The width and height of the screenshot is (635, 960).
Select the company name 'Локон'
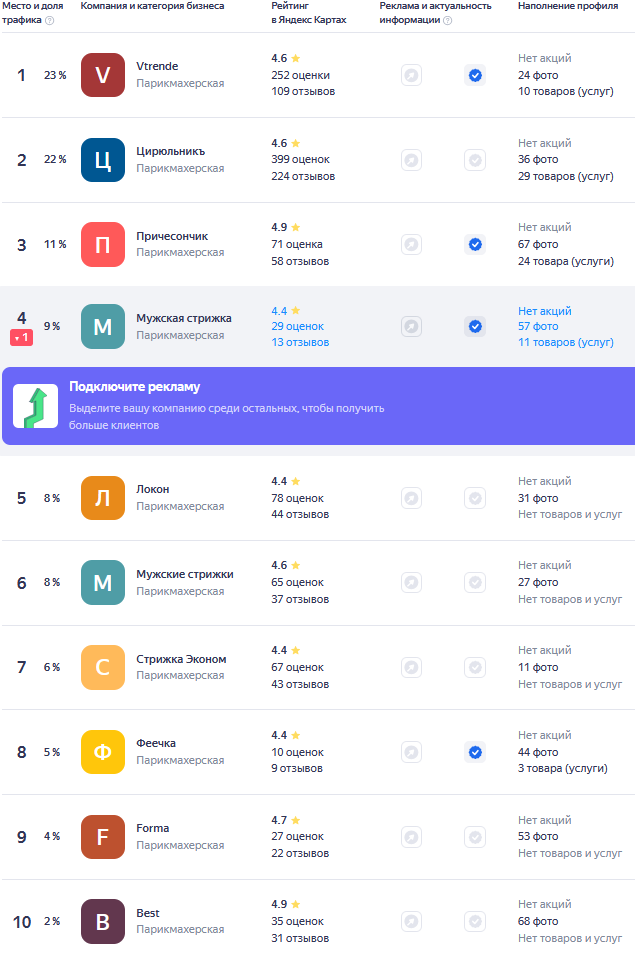pyautogui.click(x=152, y=489)
